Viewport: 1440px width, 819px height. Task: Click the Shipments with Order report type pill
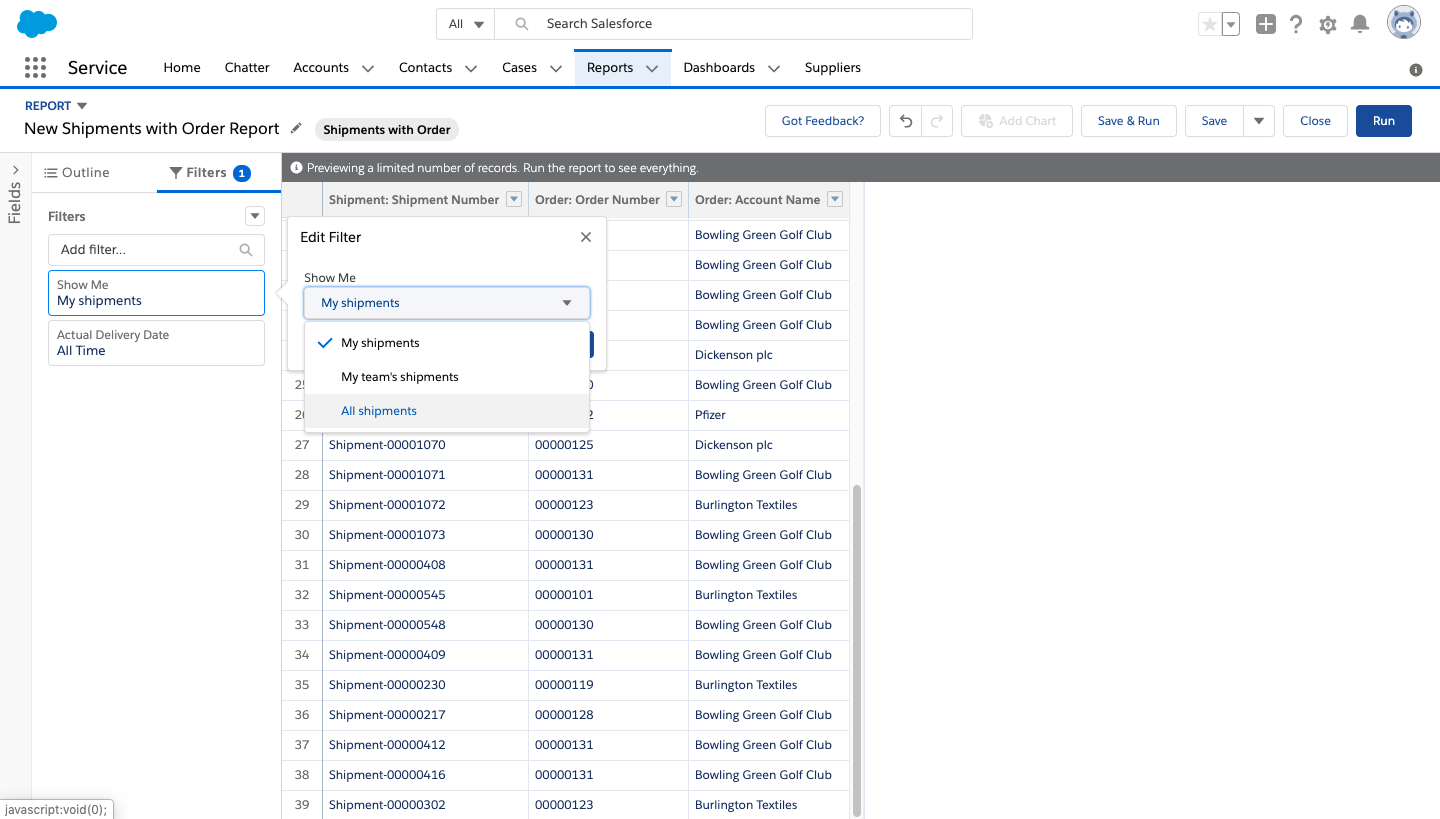coord(387,129)
